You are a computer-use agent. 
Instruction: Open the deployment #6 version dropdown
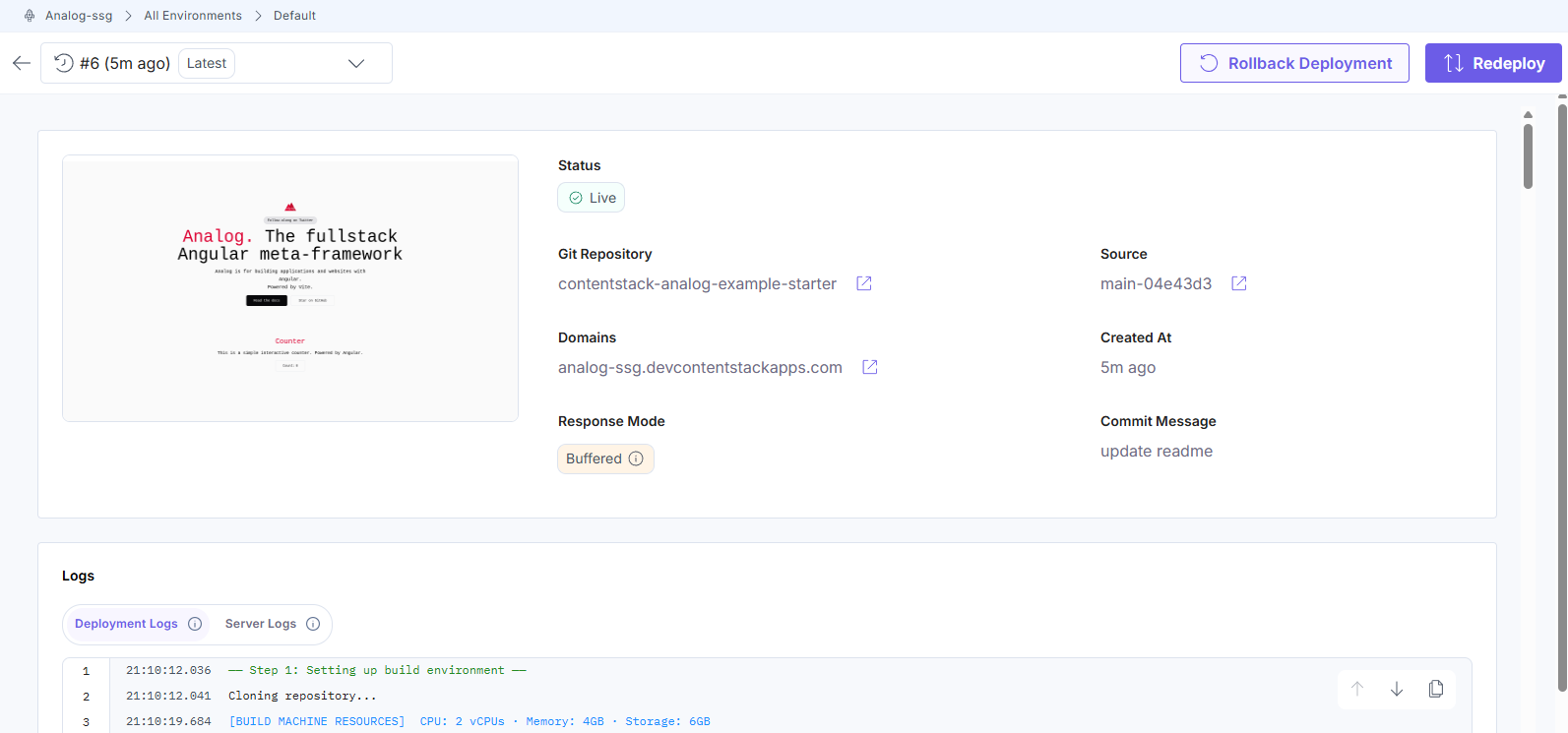(x=217, y=63)
